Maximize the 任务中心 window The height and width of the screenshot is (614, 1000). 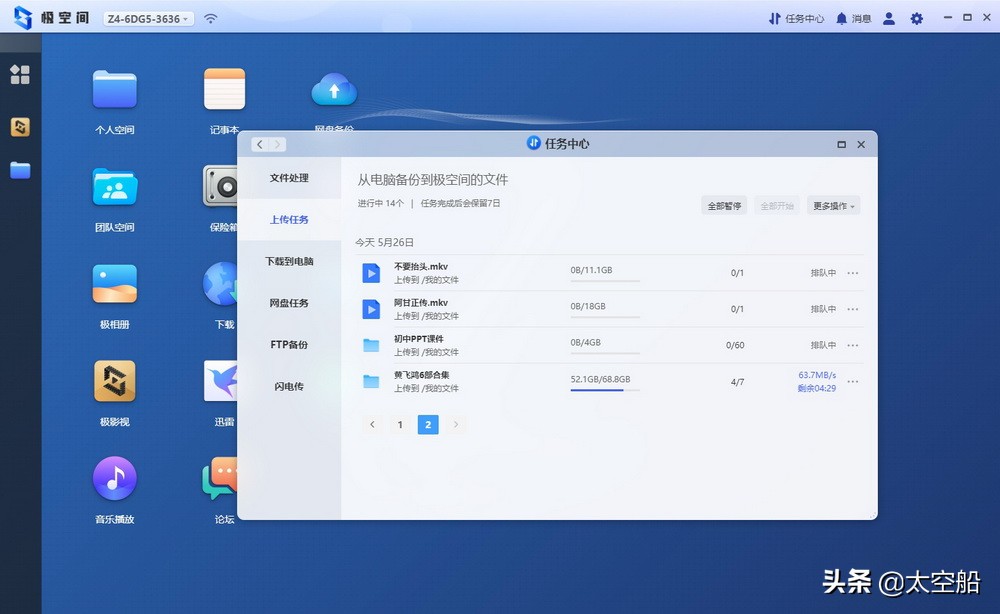pos(841,145)
